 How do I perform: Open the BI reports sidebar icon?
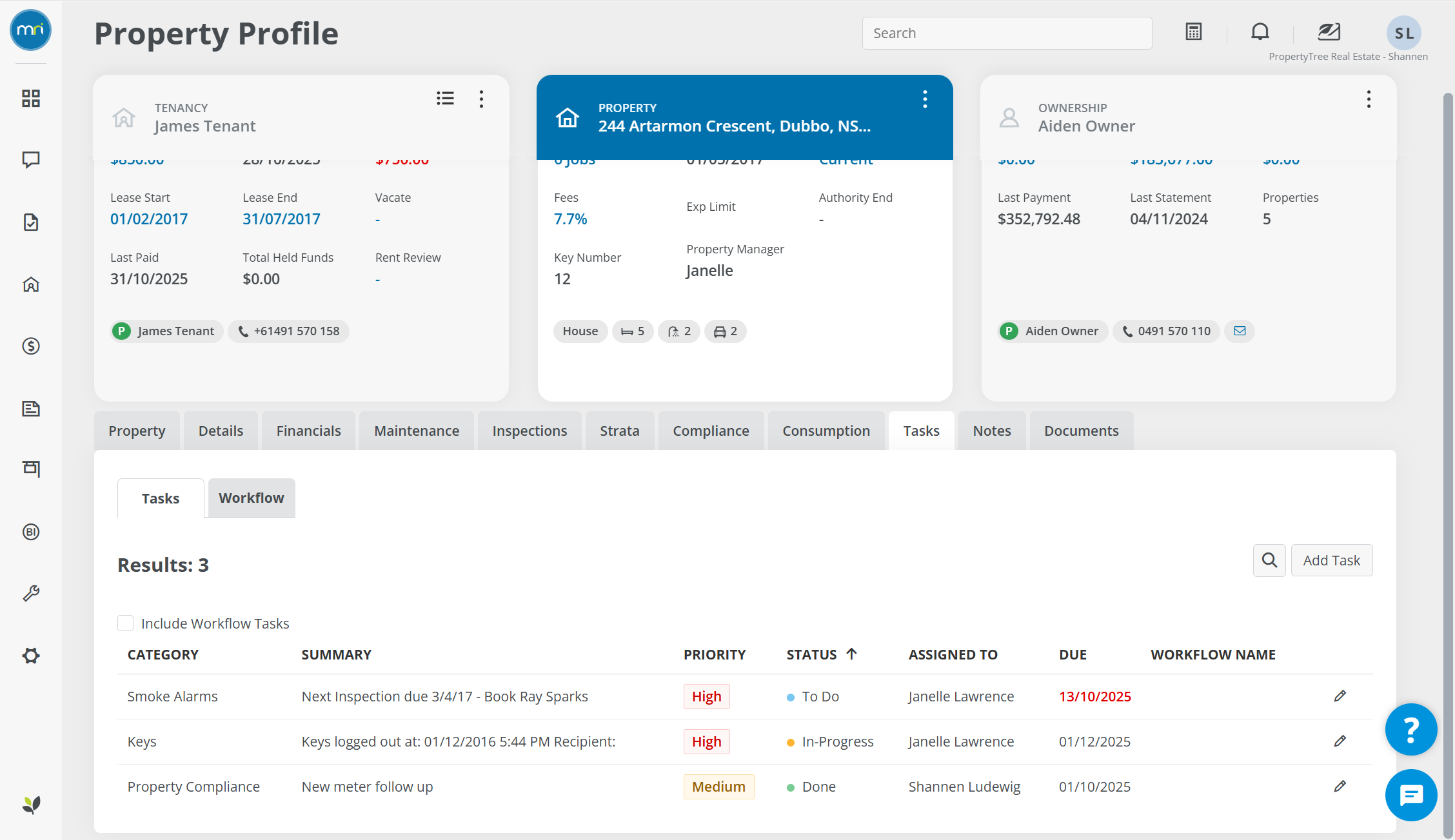click(x=31, y=532)
